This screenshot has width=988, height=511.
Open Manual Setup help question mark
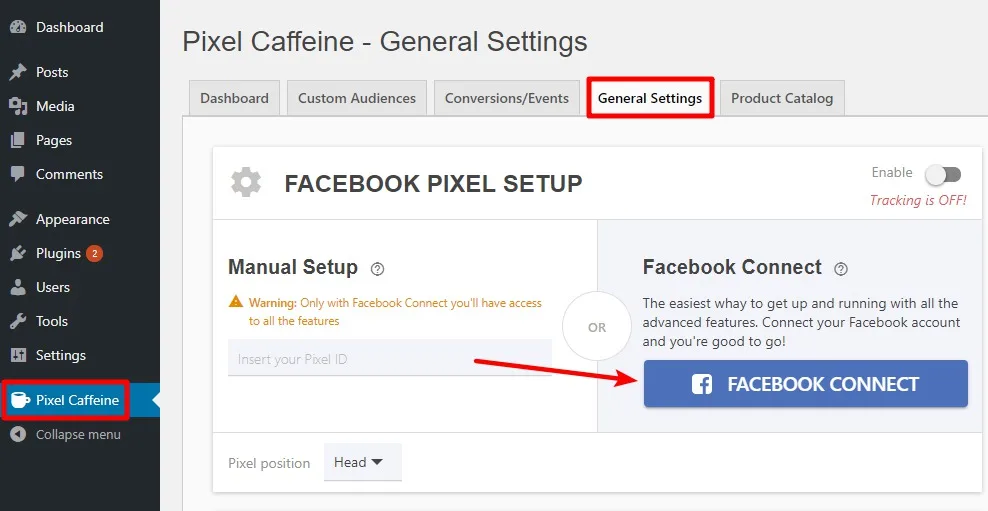click(x=377, y=269)
